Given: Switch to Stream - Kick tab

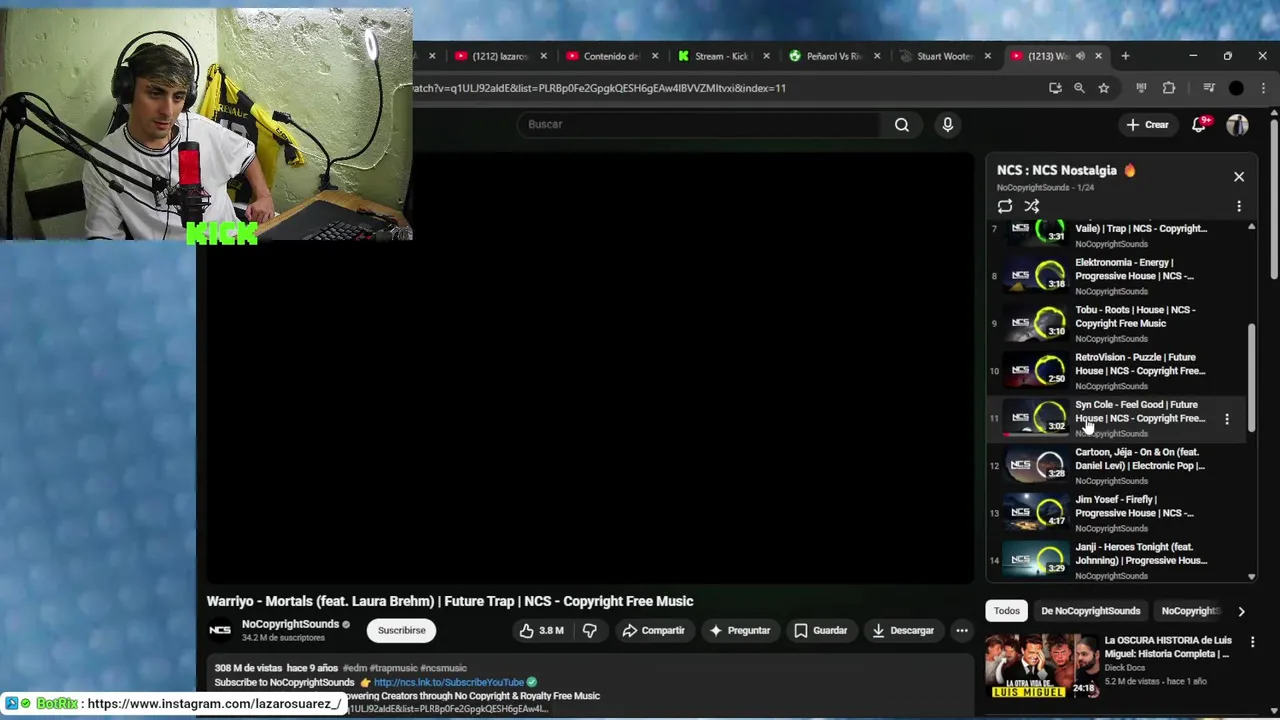Looking at the screenshot, I should [720, 56].
